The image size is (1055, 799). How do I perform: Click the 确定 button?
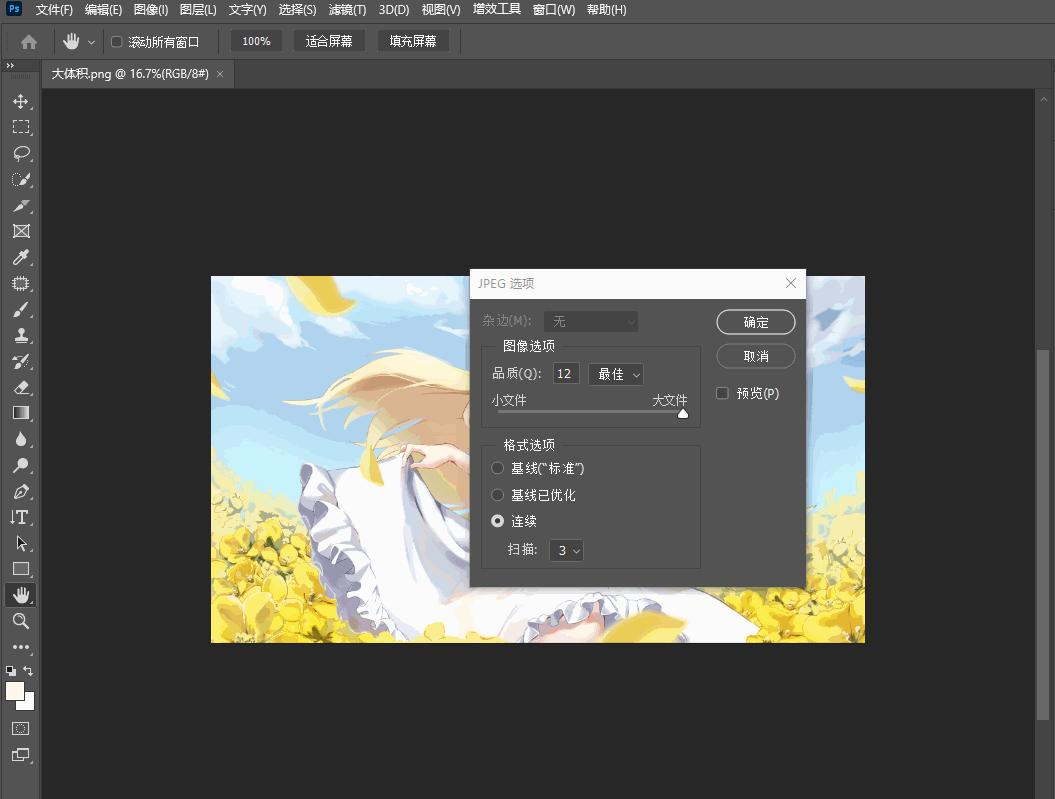click(x=755, y=321)
